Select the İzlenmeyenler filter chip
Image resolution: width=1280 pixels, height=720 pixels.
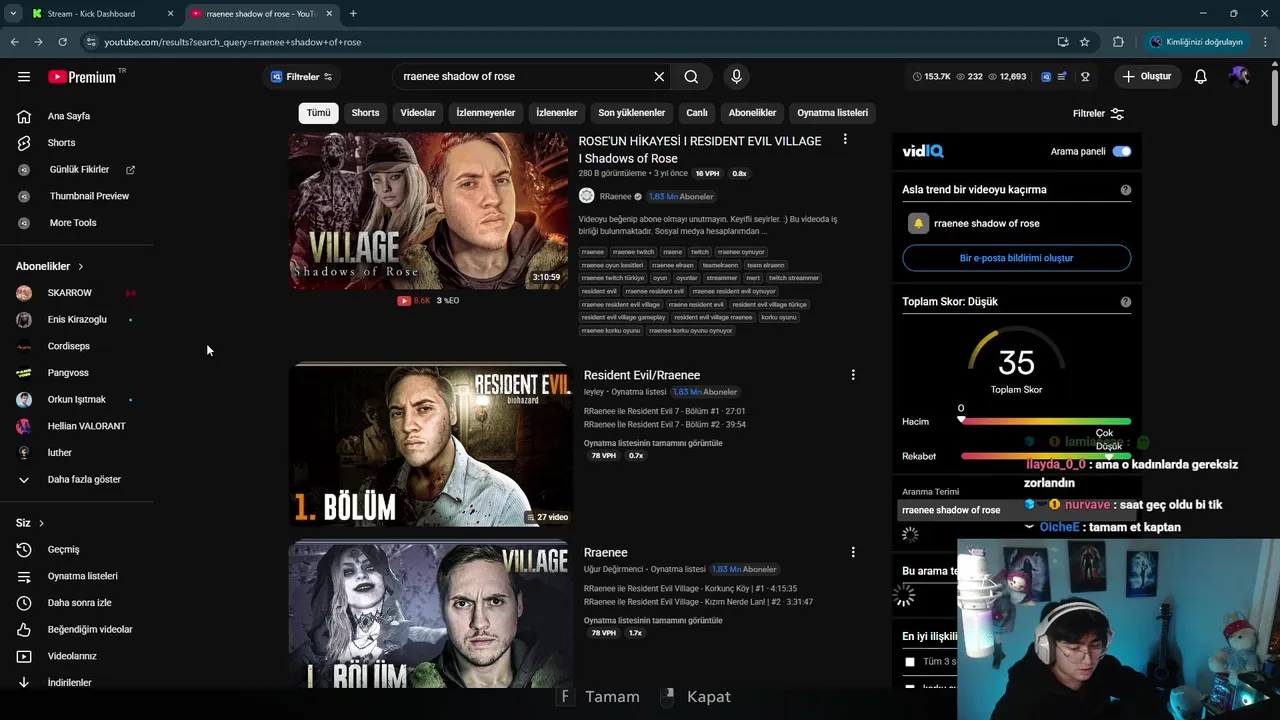486,113
